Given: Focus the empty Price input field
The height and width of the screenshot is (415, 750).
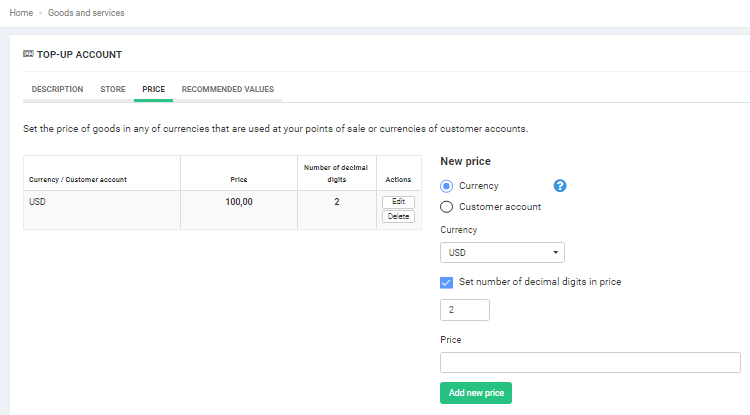Looking at the screenshot, I should pyautogui.click(x=590, y=362).
